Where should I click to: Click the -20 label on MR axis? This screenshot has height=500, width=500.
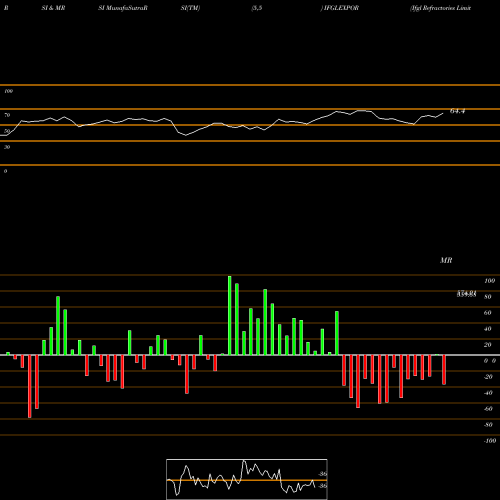coord(488,377)
